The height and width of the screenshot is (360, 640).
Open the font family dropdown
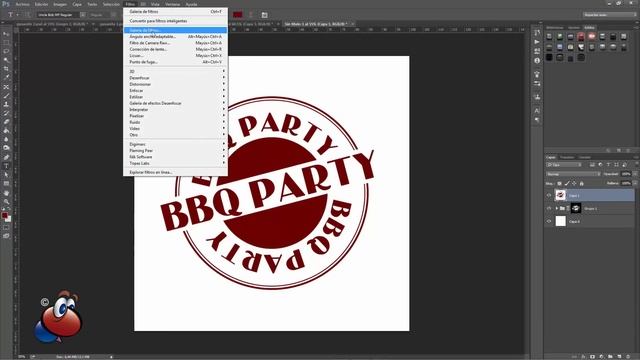pos(83,15)
